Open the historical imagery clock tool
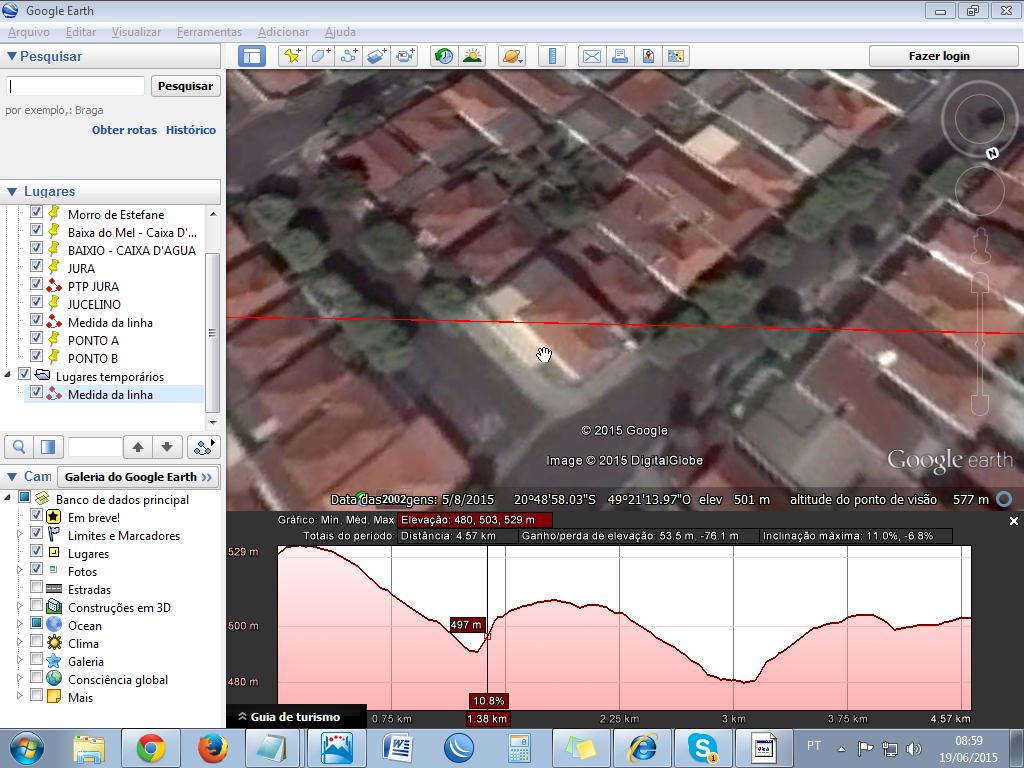 tap(443, 56)
